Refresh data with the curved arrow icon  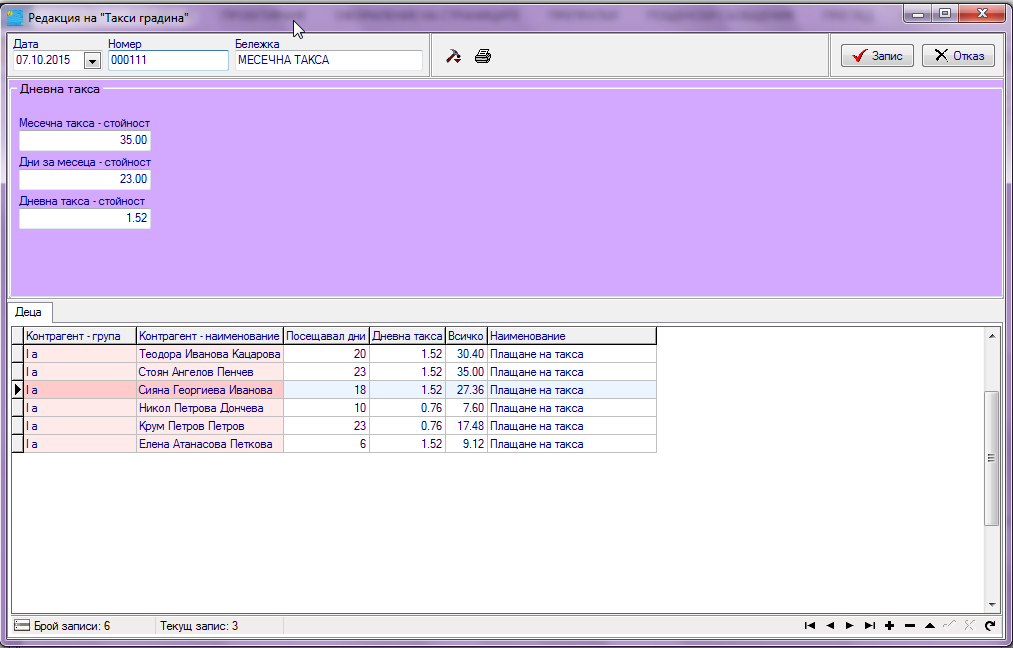990,625
